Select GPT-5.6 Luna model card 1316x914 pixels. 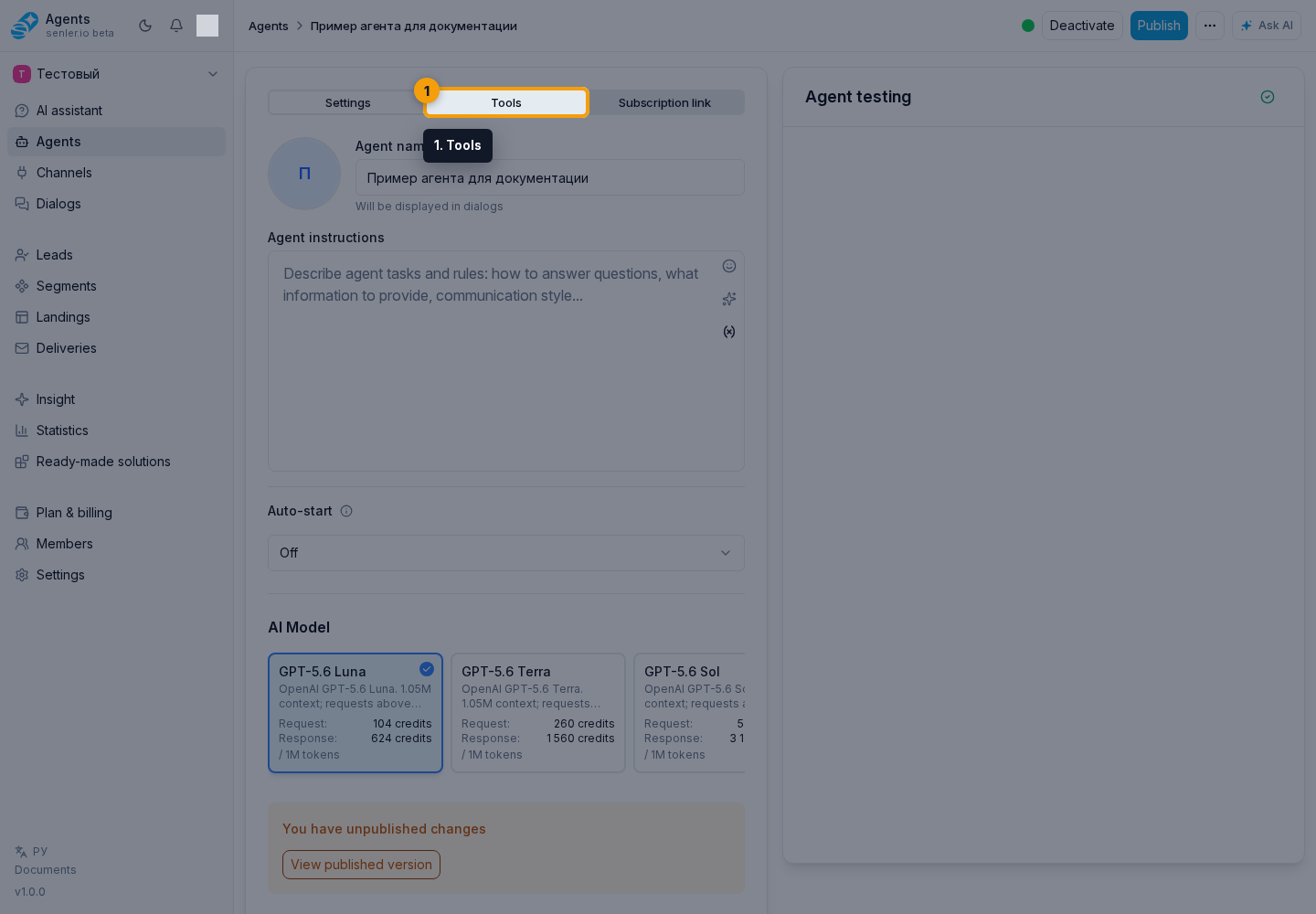pyautogui.click(x=356, y=713)
